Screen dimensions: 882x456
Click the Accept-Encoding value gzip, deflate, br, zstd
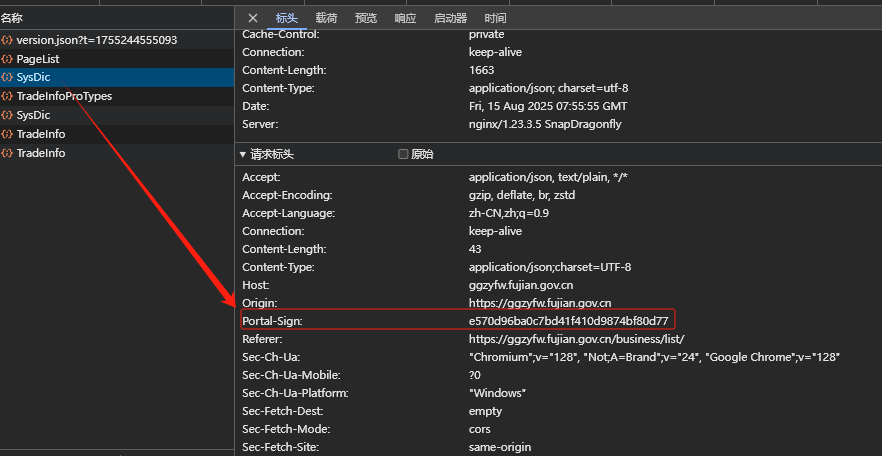pyautogui.click(x=522, y=195)
